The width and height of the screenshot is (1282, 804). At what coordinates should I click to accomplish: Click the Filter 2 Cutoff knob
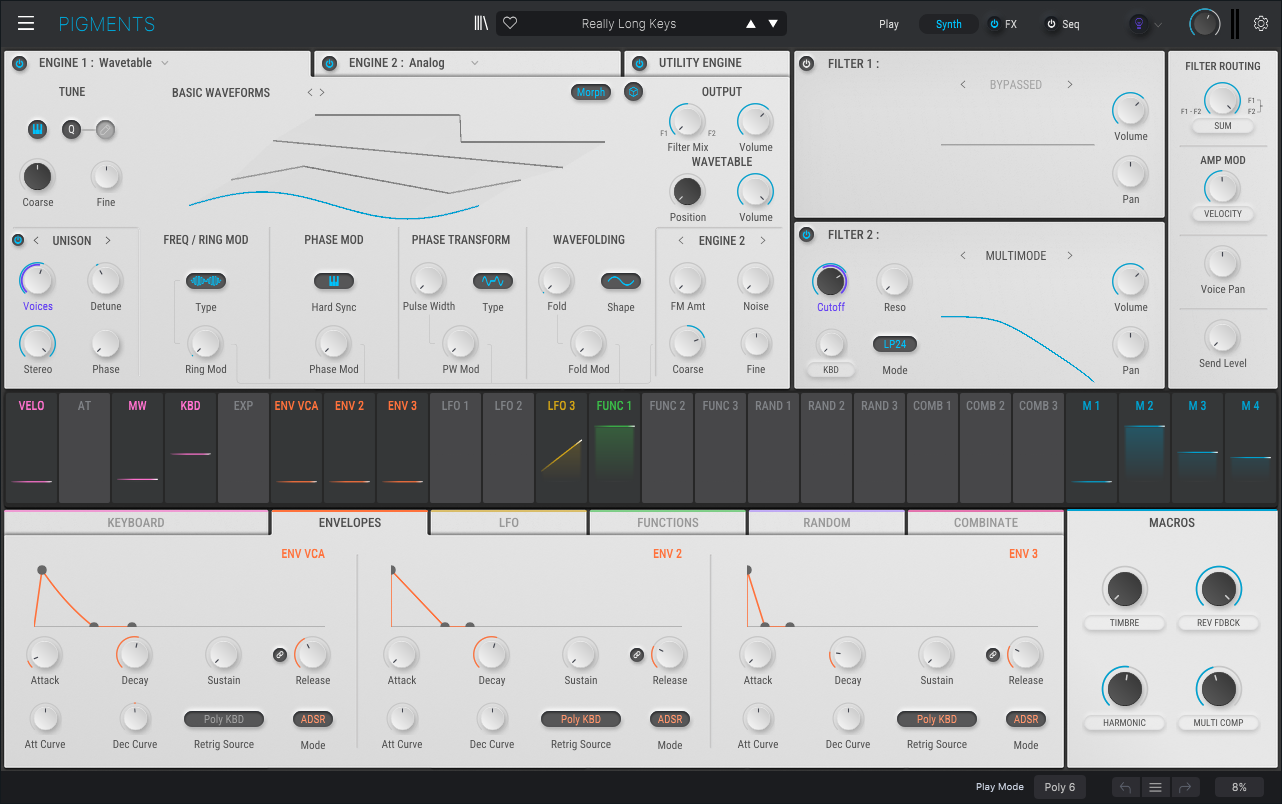click(830, 281)
